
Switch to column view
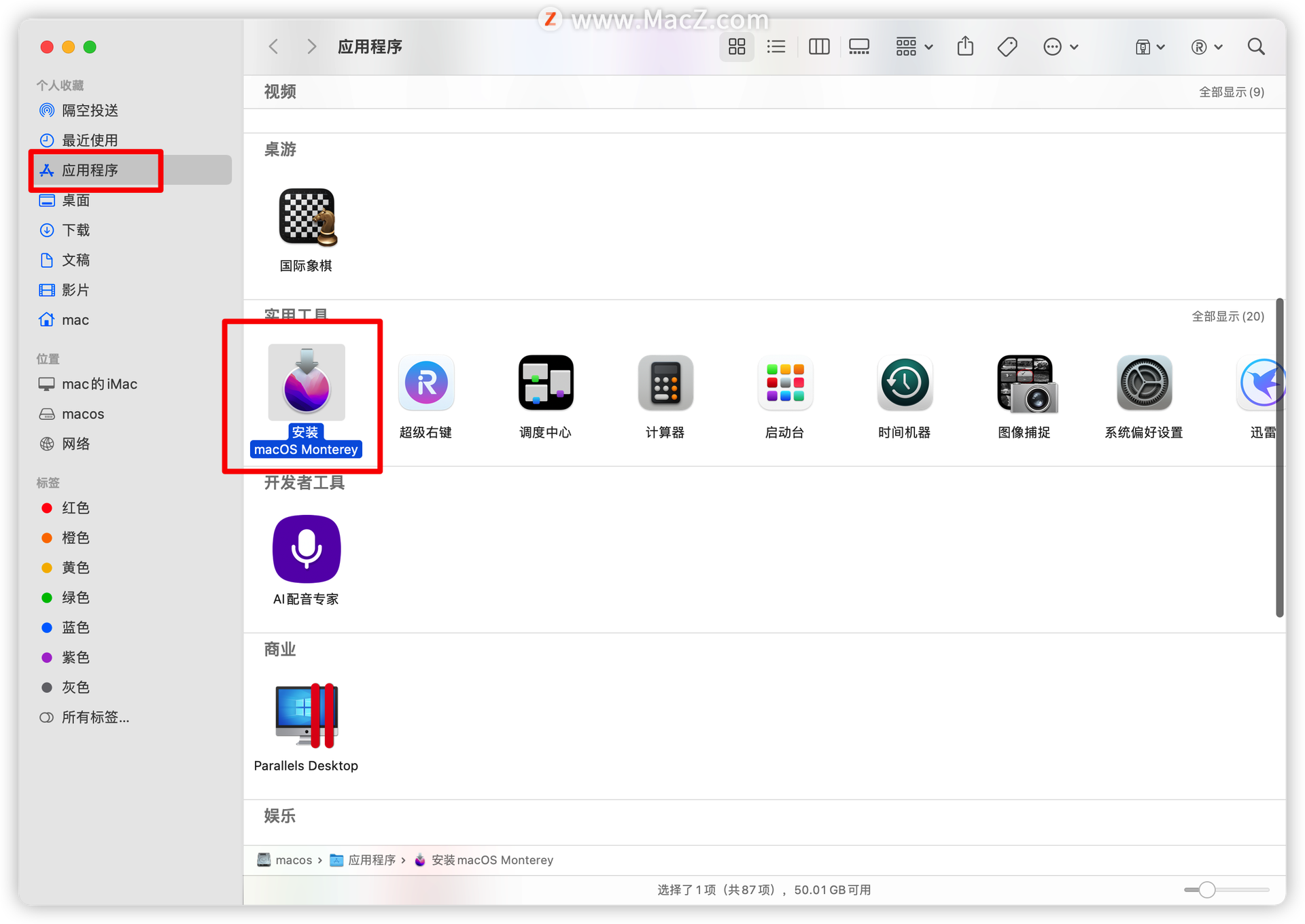click(819, 47)
